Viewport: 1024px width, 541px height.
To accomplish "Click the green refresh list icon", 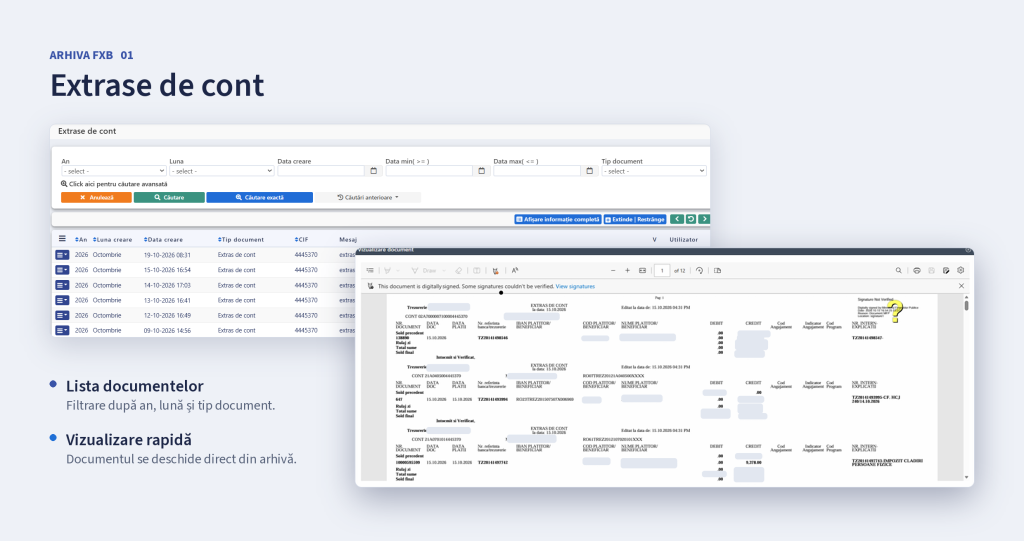I will (690, 220).
